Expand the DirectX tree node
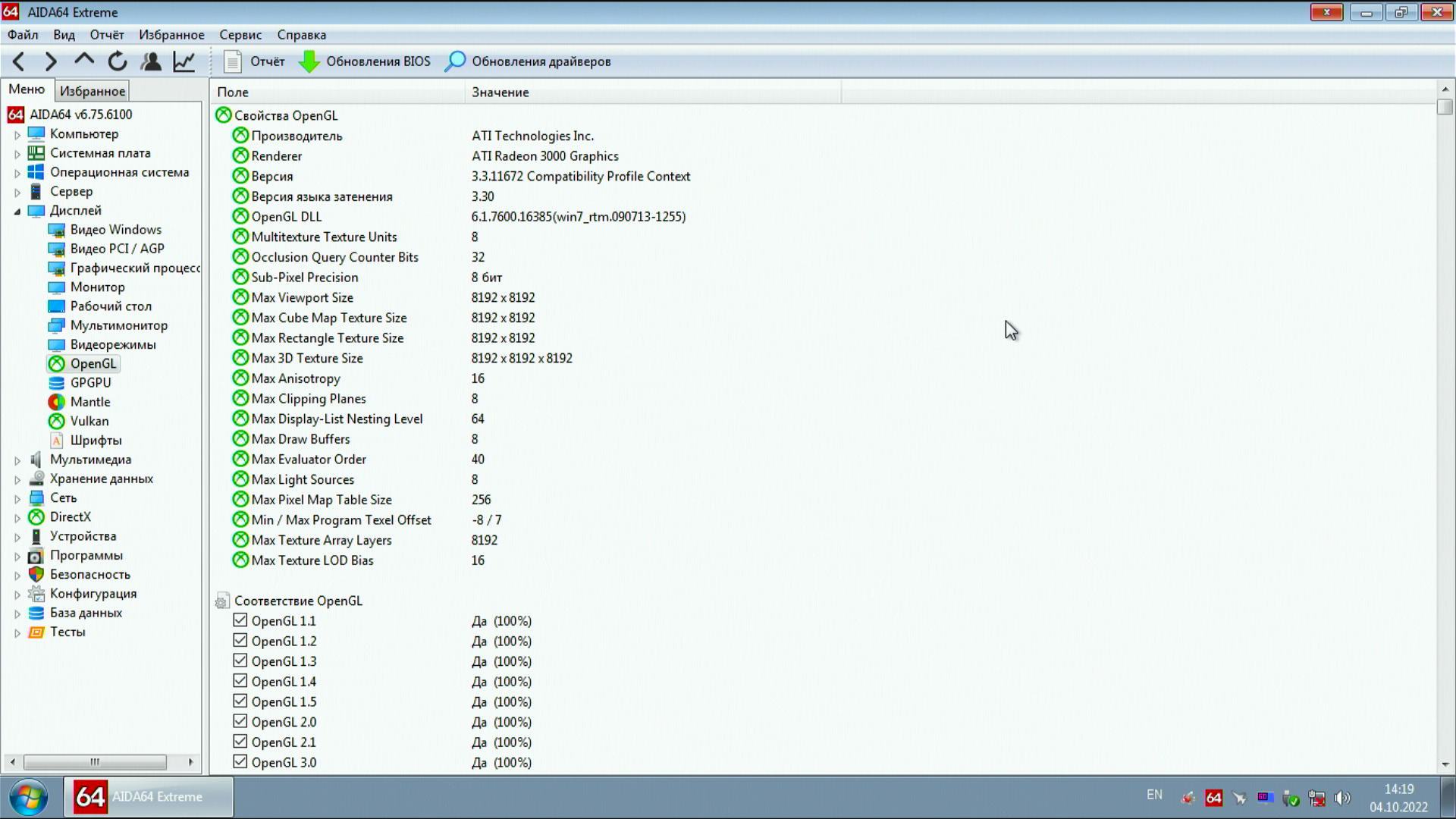1456x819 pixels. click(17, 517)
